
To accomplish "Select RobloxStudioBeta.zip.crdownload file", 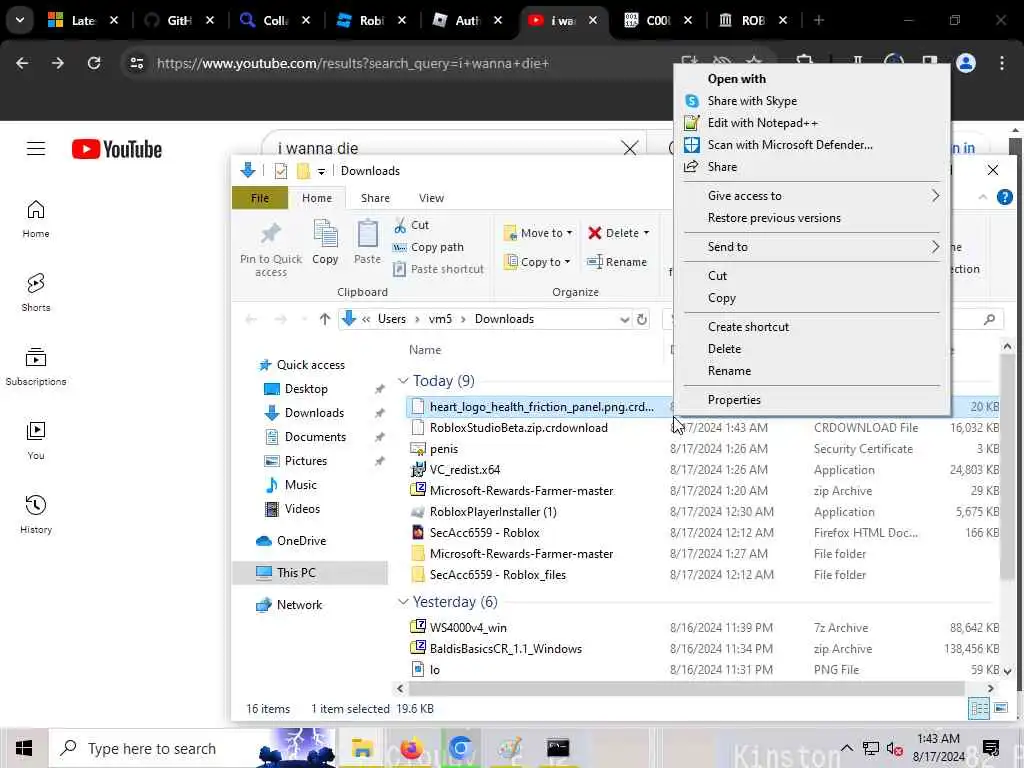I will [518, 428].
